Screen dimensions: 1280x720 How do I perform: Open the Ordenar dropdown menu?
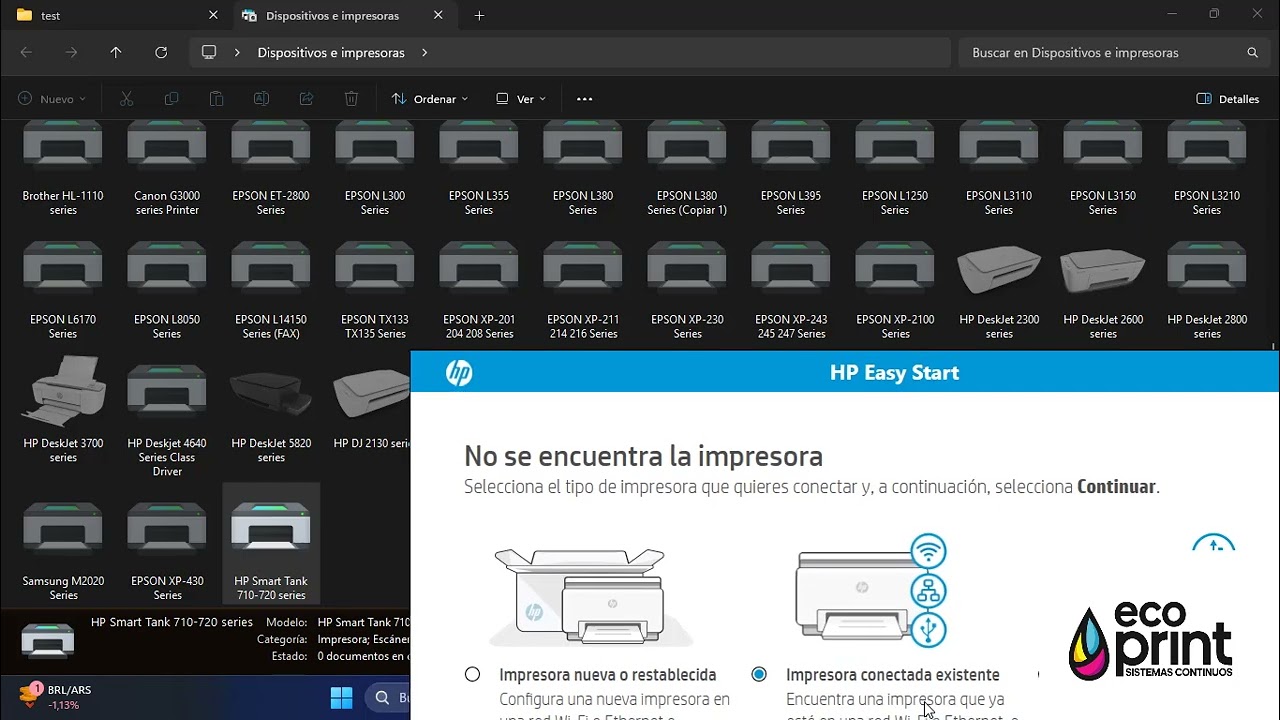click(430, 99)
